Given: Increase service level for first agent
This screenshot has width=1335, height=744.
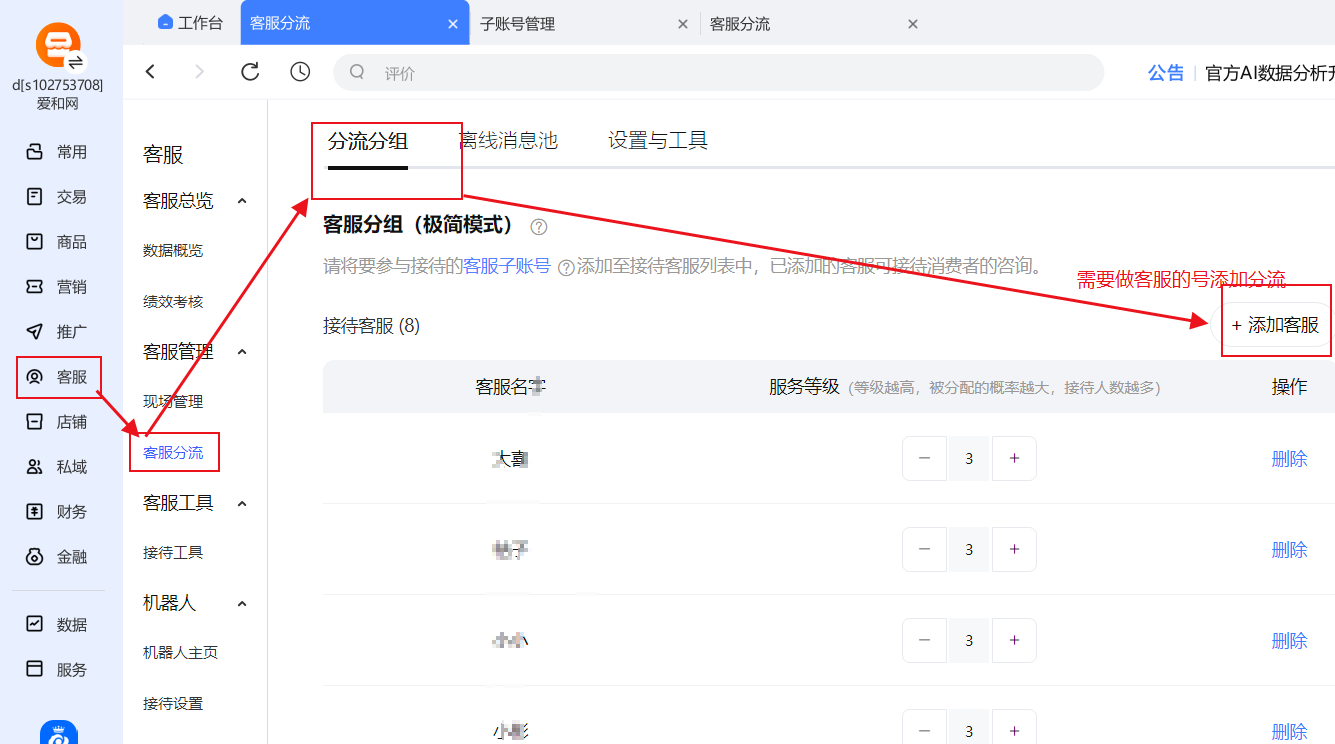Looking at the screenshot, I should (1014, 459).
